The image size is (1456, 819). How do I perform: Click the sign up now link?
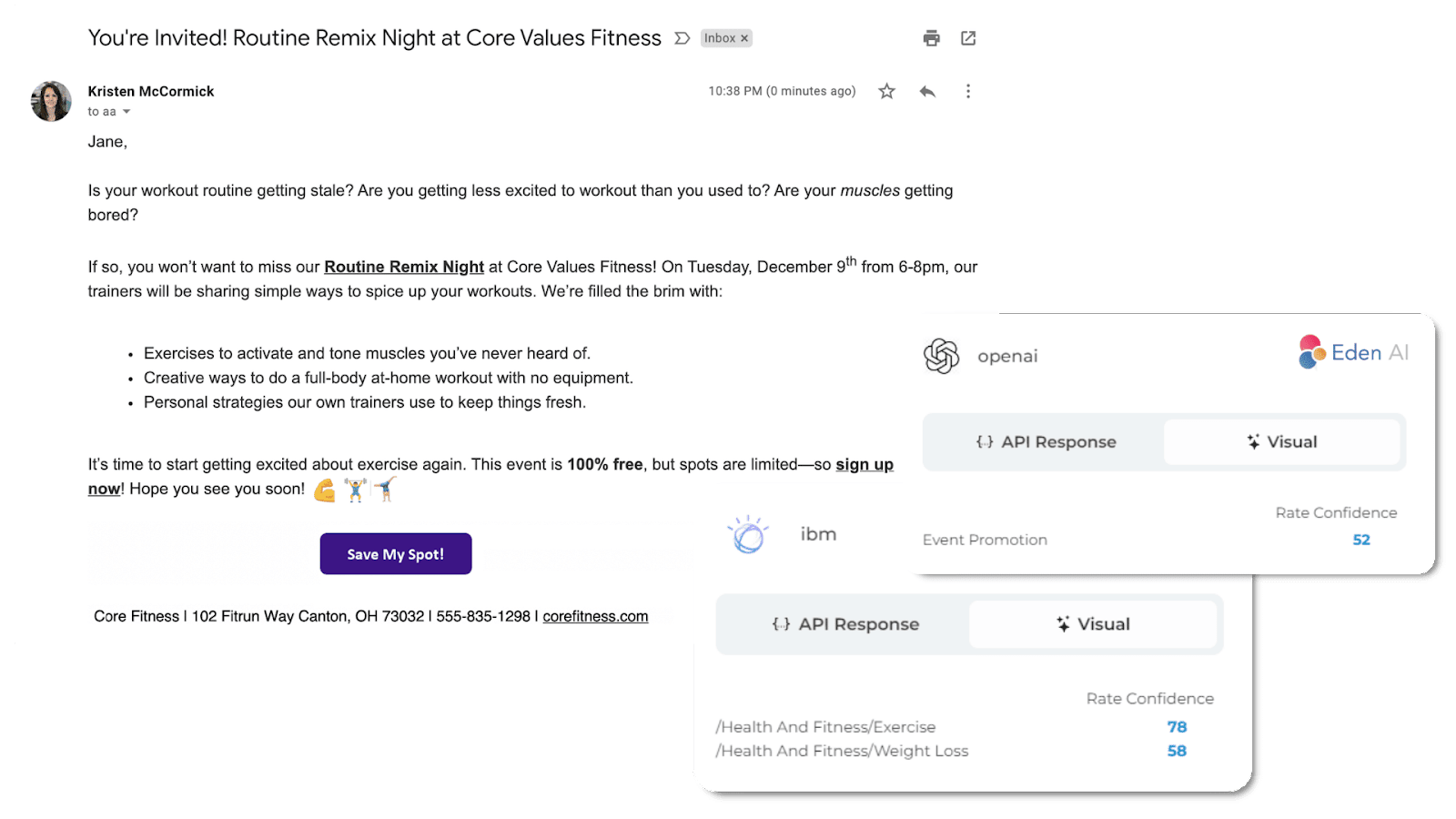pyautogui.click(x=864, y=465)
